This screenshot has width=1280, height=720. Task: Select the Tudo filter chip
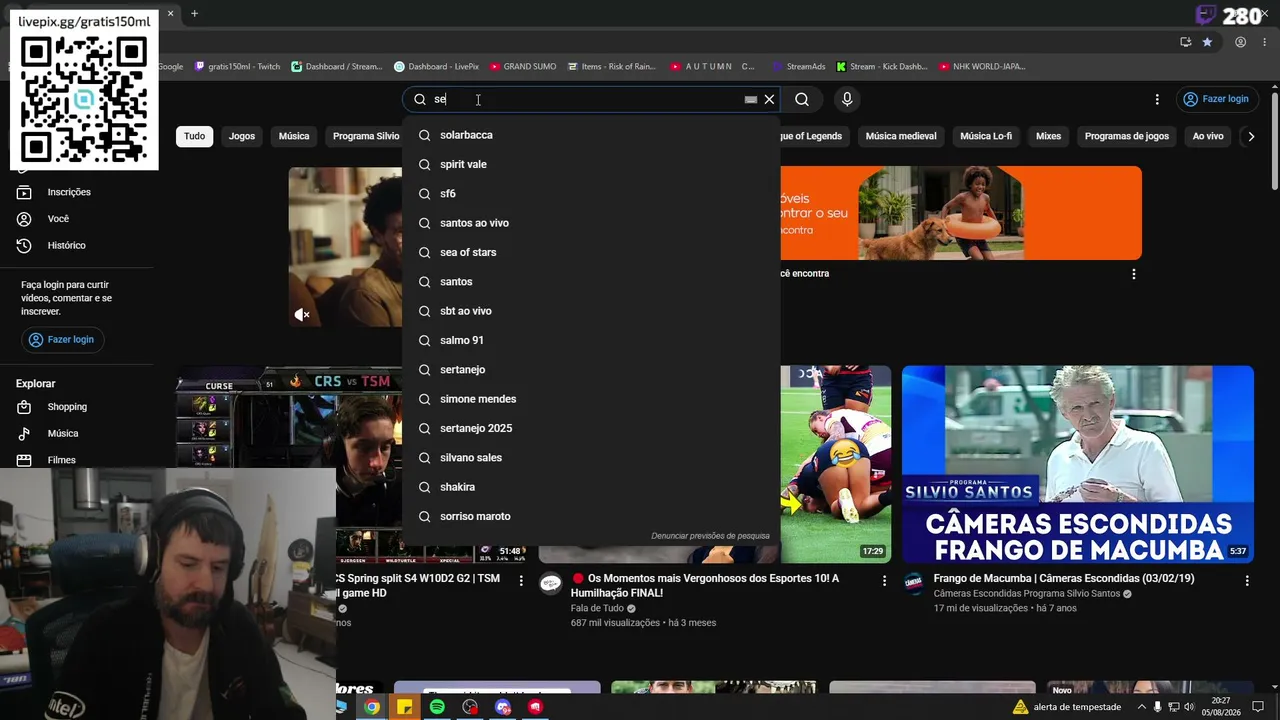(194, 136)
